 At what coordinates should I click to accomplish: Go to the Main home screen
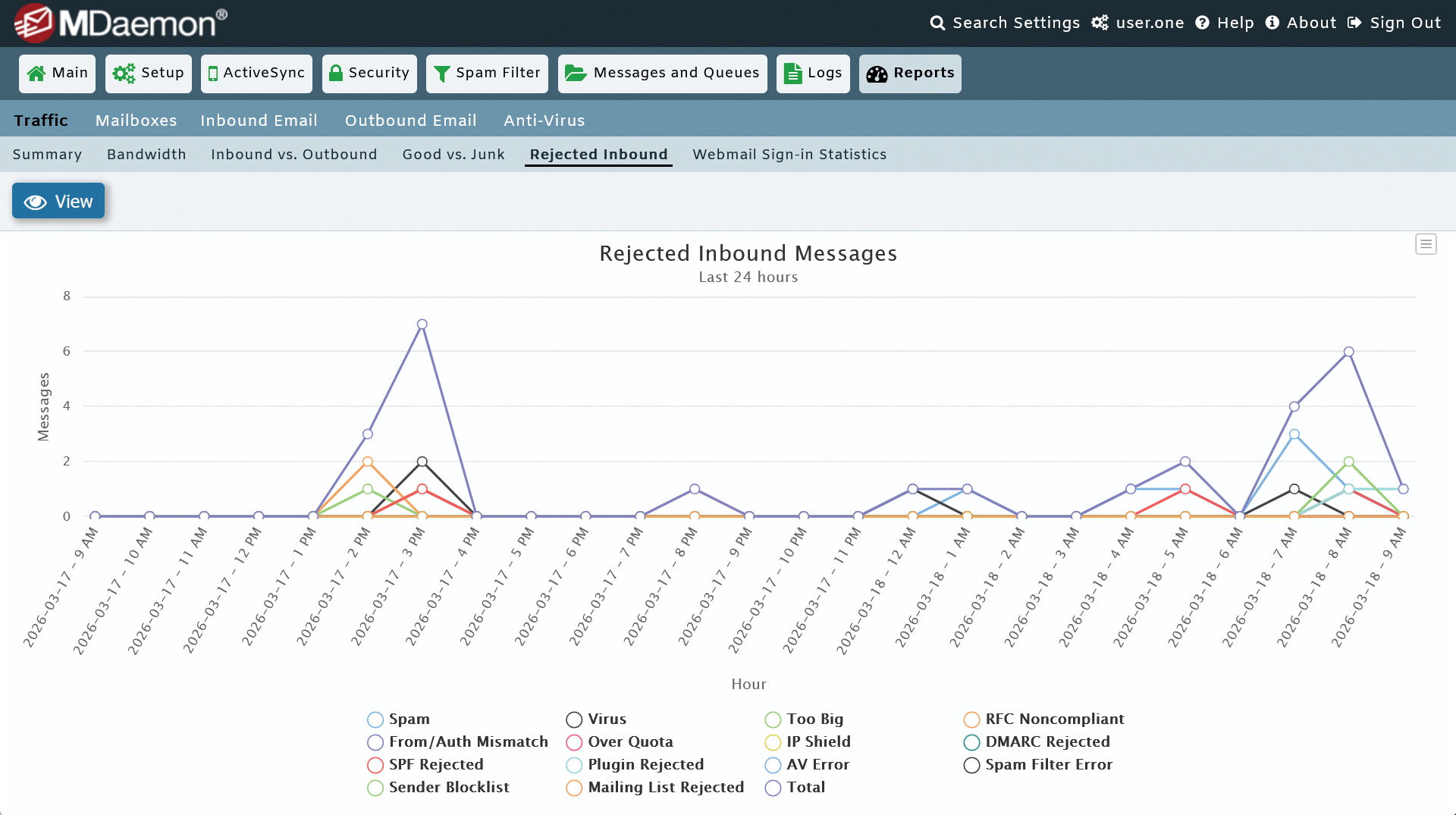pos(57,73)
